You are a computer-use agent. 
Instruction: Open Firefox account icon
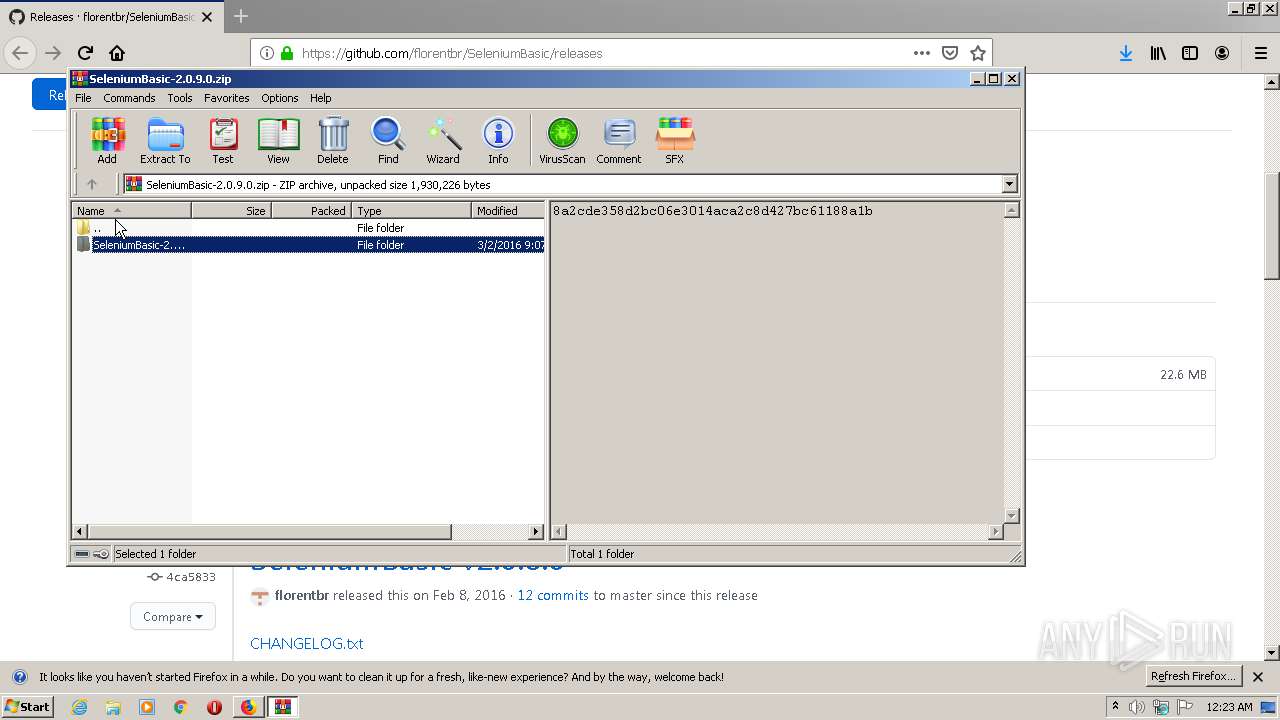pyautogui.click(x=1222, y=53)
